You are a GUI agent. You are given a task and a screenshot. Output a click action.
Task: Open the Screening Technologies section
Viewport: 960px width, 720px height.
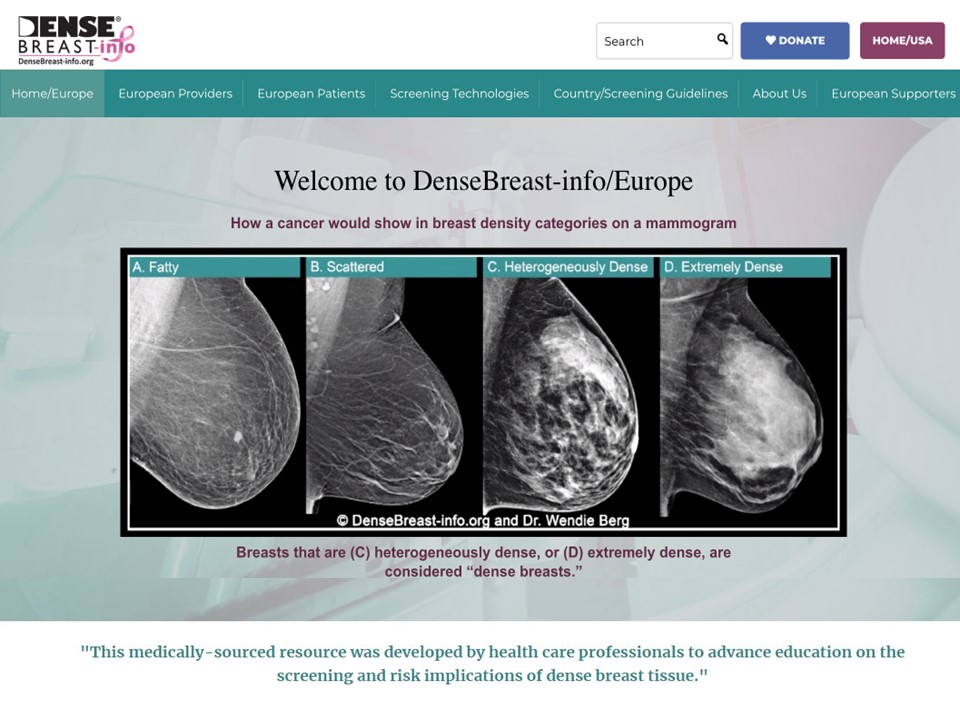click(x=458, y=93)
